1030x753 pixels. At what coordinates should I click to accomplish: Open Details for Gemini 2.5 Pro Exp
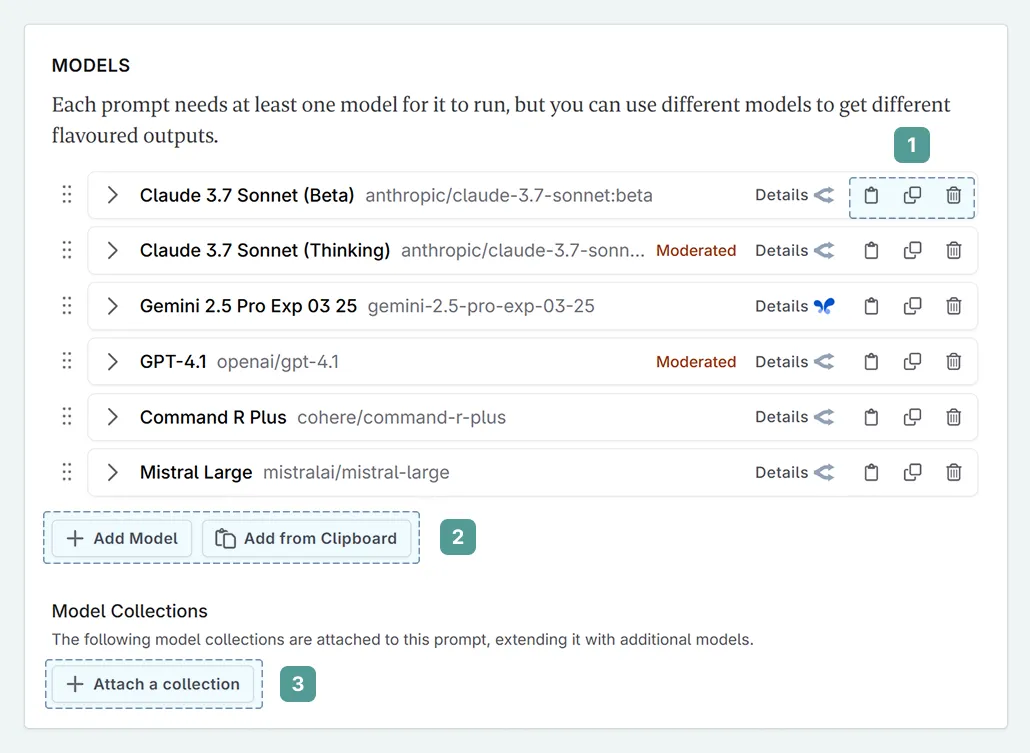tap(781, 307)
